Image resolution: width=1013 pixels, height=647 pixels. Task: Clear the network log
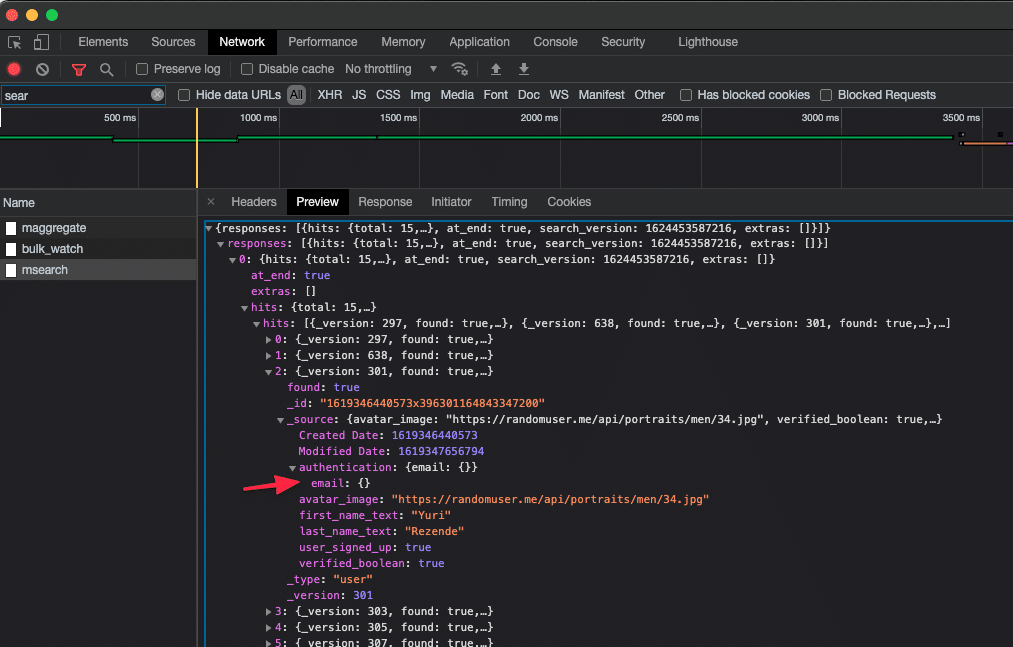pyautogui.click(x=42, y=69)
